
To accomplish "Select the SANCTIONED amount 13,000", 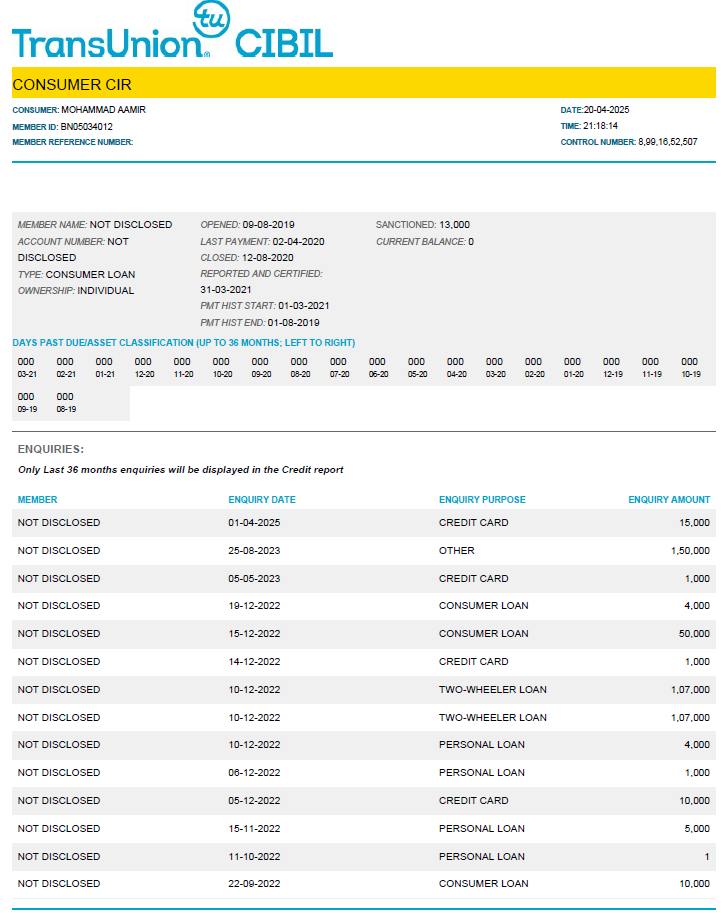I will pyautogui.click(x=455, y=225).
